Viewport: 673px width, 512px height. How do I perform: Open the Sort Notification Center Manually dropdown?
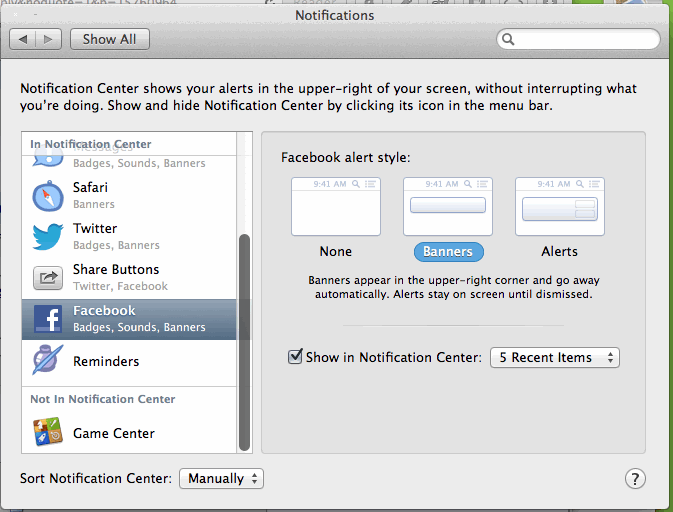pyautogui.click(x=221, y=479)
